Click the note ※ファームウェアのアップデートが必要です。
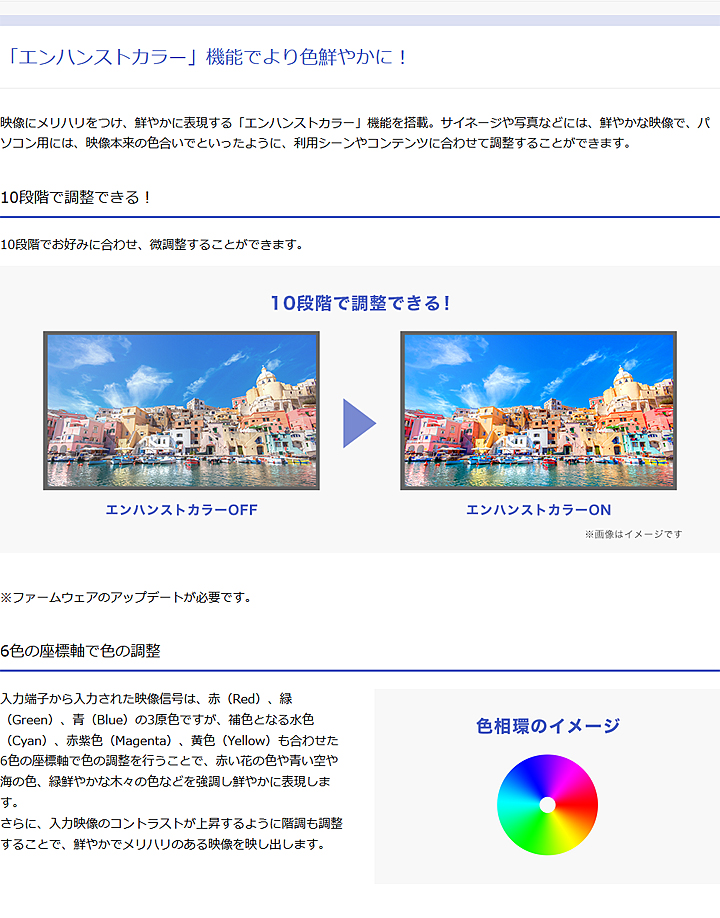Viewport: 720px width, 918px height. click(128, 597)
